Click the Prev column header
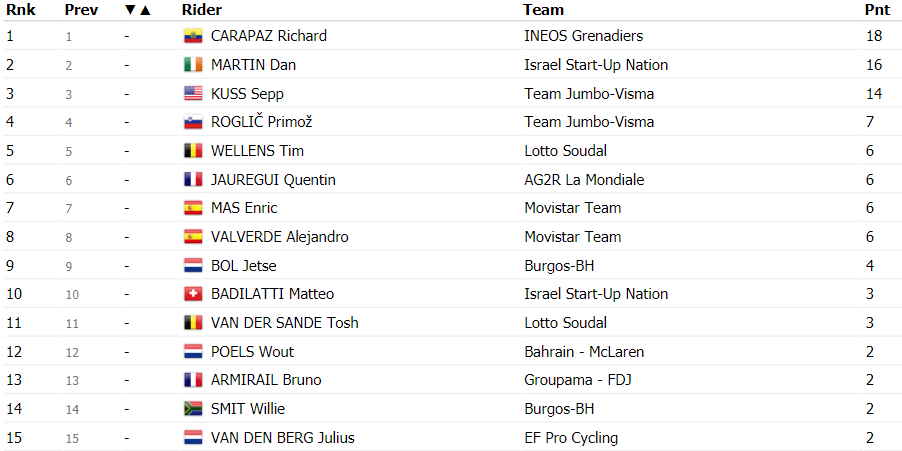This screenshot has width=902, height=451. [81, 10]
